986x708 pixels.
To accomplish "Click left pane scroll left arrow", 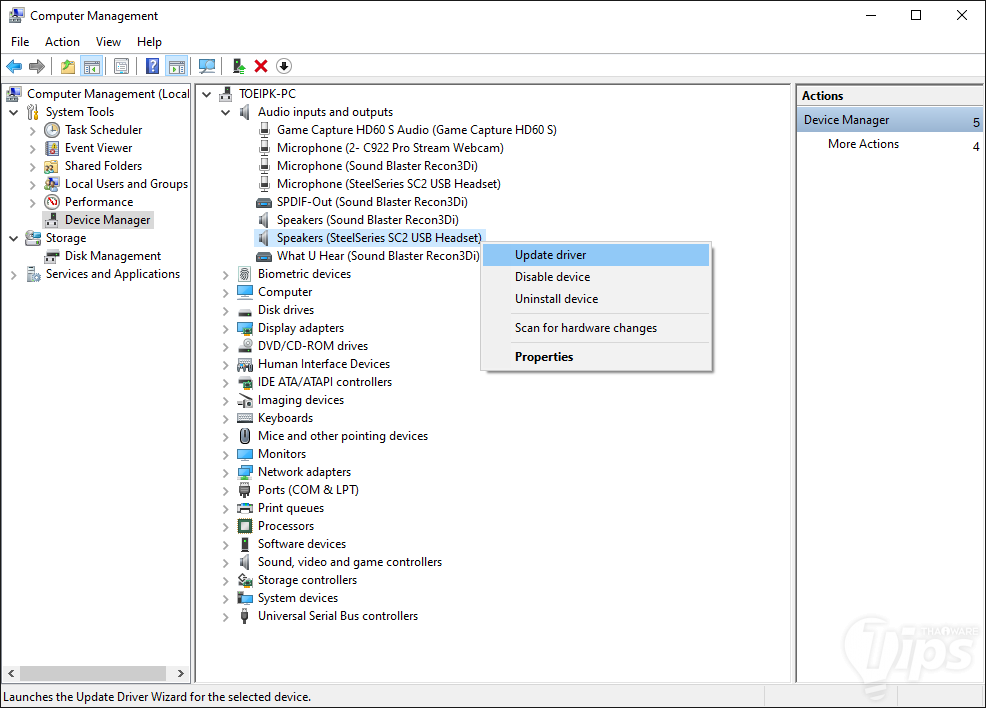I will (11, 673).
